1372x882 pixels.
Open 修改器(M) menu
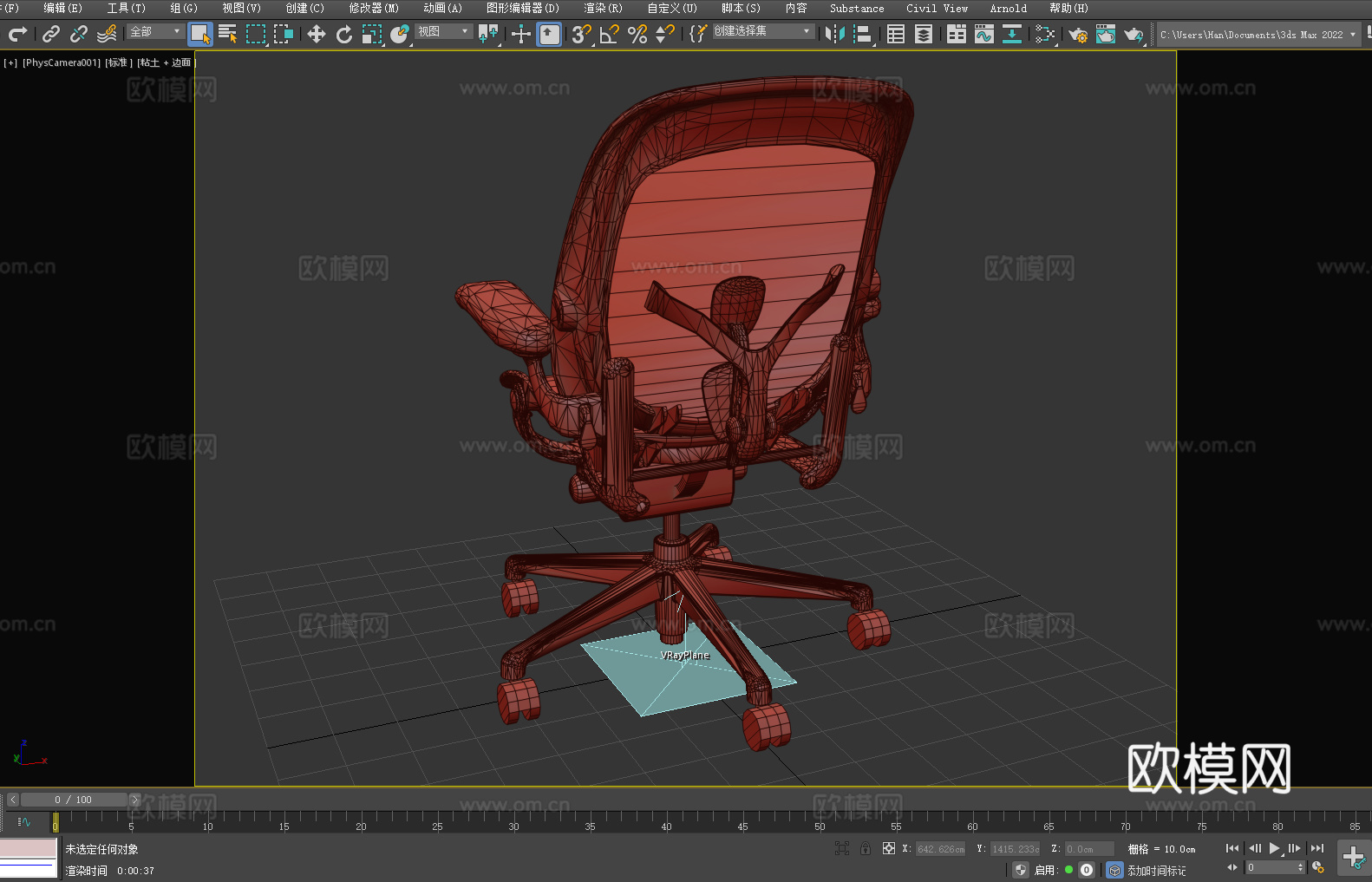tap(374, 8)
